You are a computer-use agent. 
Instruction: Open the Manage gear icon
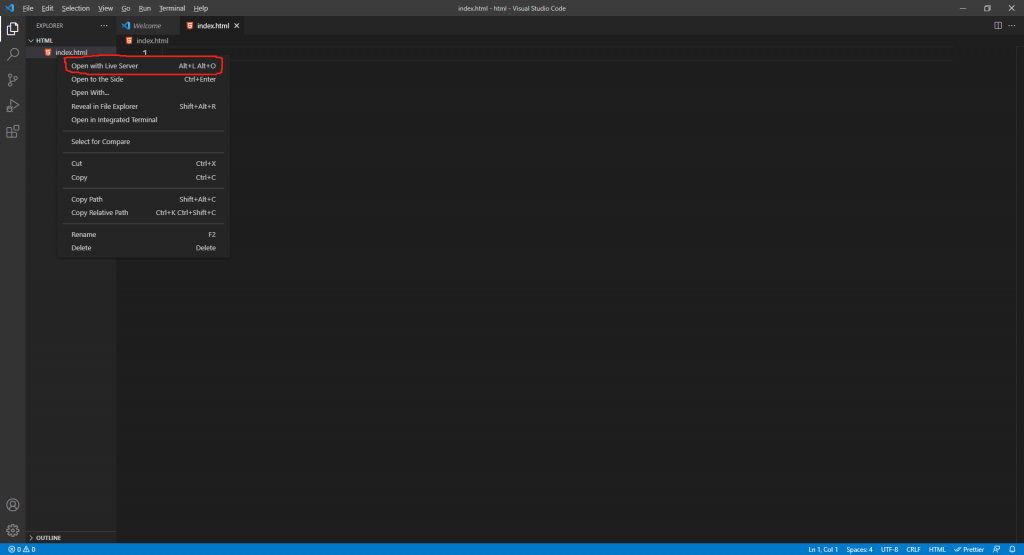click(12, 530)
